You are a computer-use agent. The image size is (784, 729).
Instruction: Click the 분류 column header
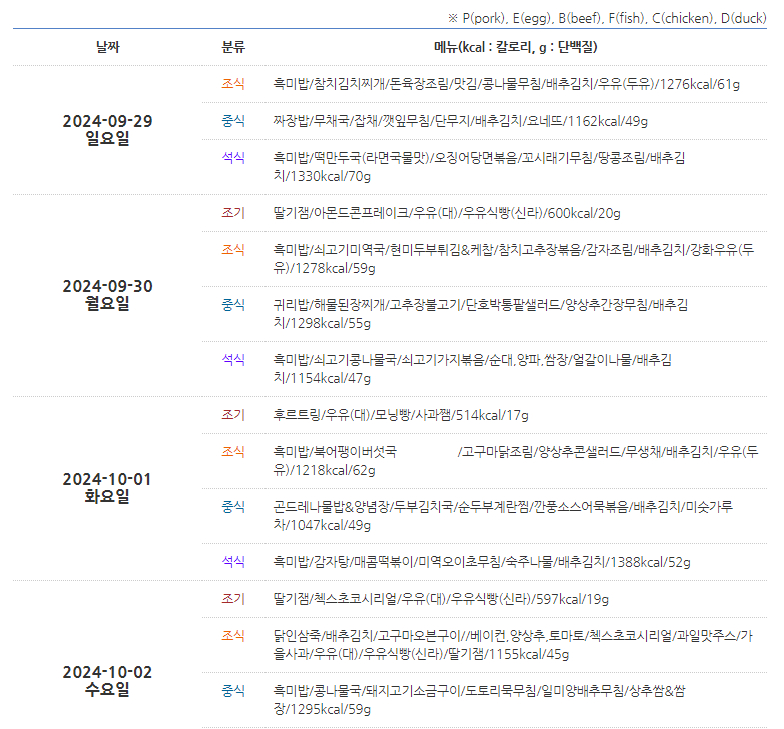[x=233, y=47]
